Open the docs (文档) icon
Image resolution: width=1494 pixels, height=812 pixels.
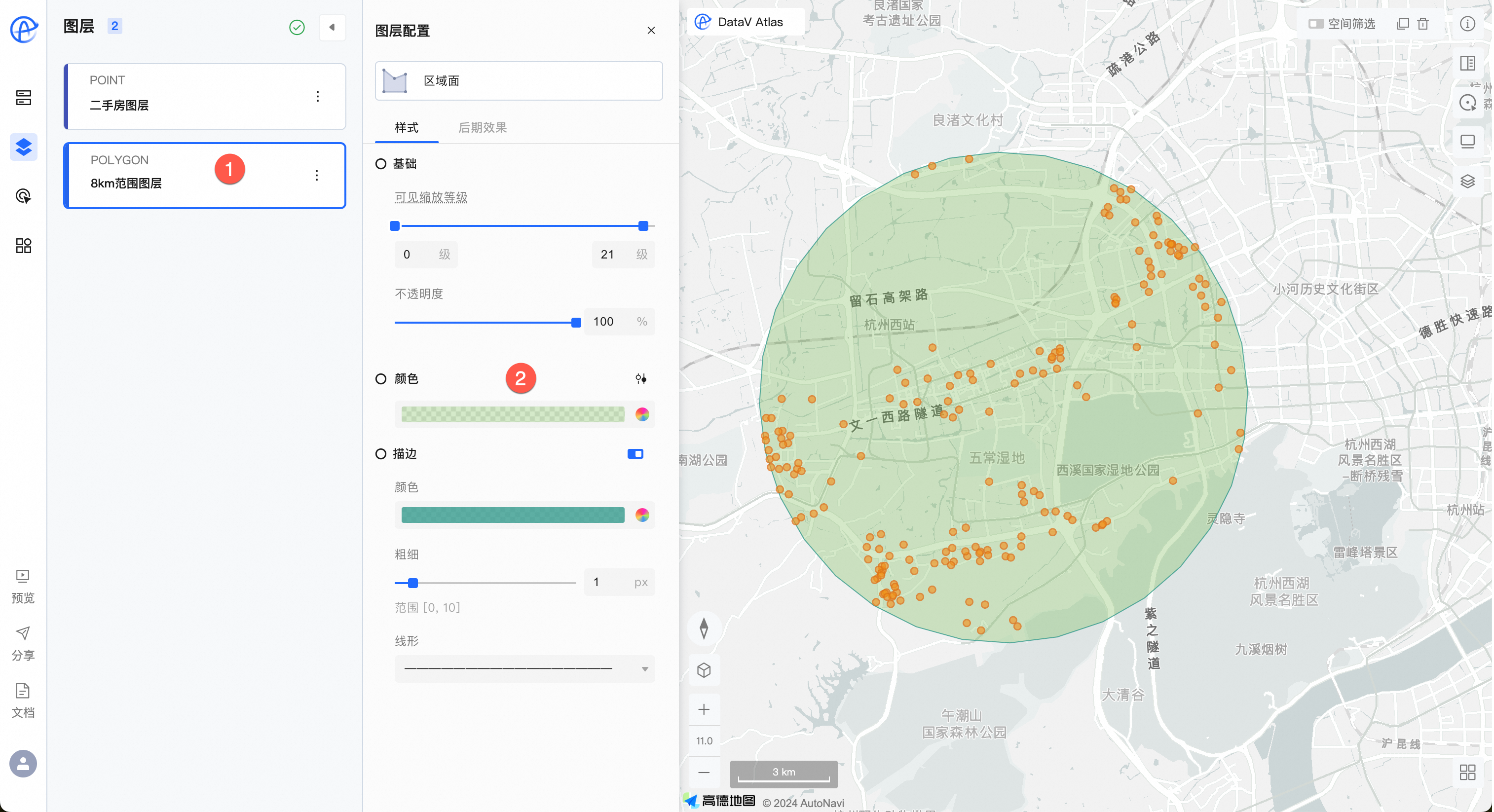click(x=23, y=690)
